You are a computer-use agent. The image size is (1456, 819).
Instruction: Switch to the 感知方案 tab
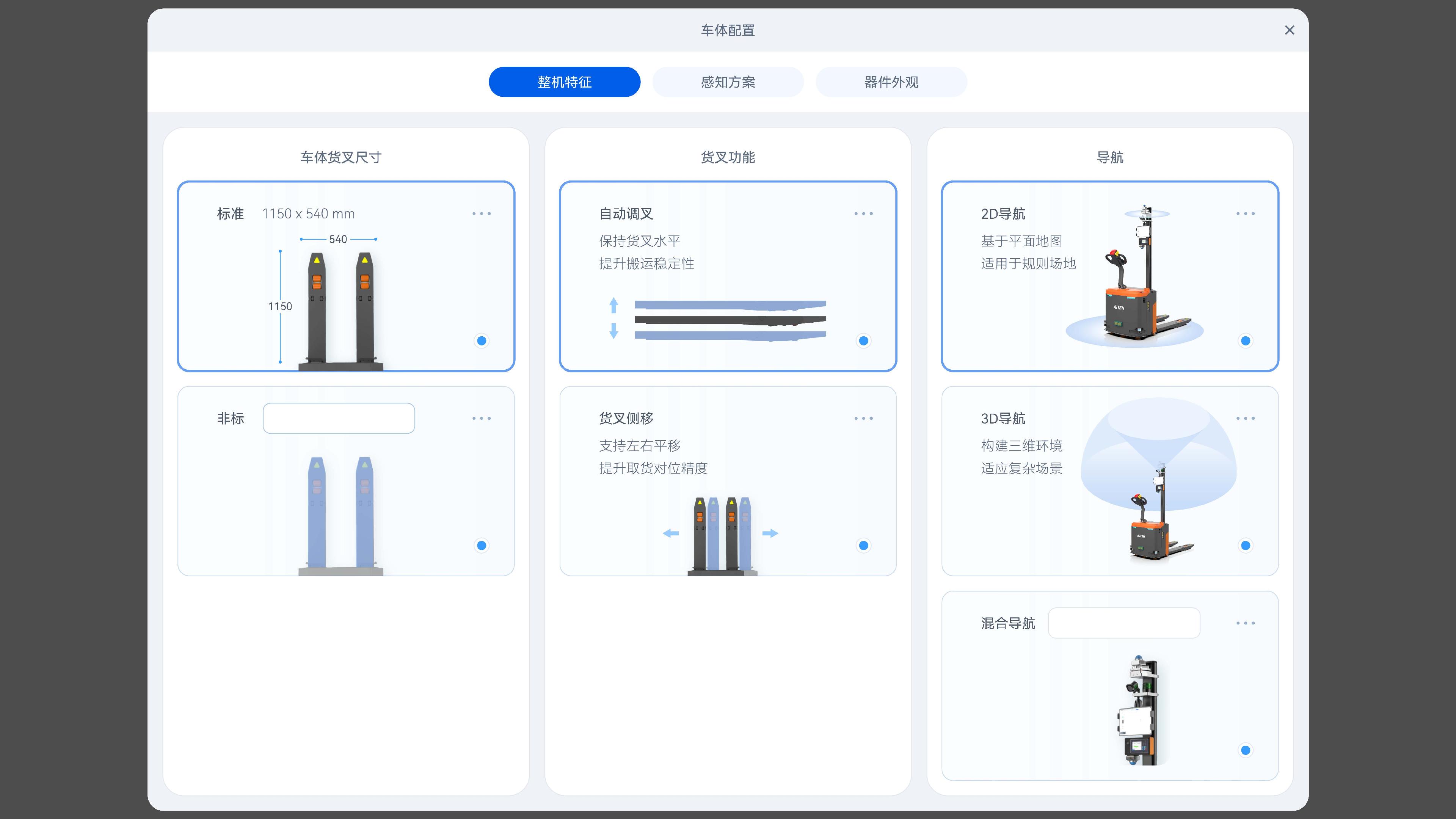[728, 82]
